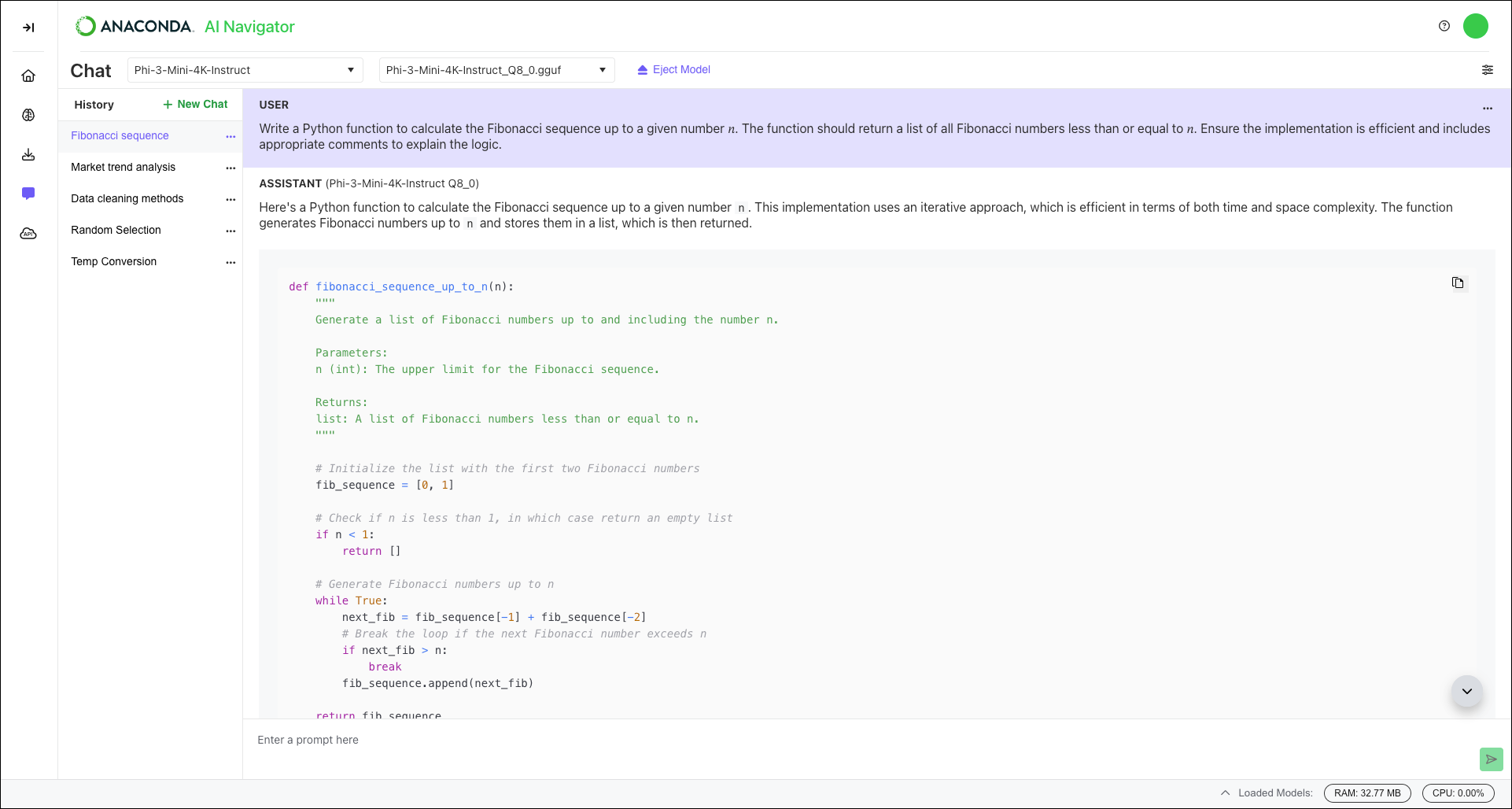This screenshot has width=1512, height=809.
Task: Click the function name fibonacci_sequence_up_to_n
Action: coord(402,286)
